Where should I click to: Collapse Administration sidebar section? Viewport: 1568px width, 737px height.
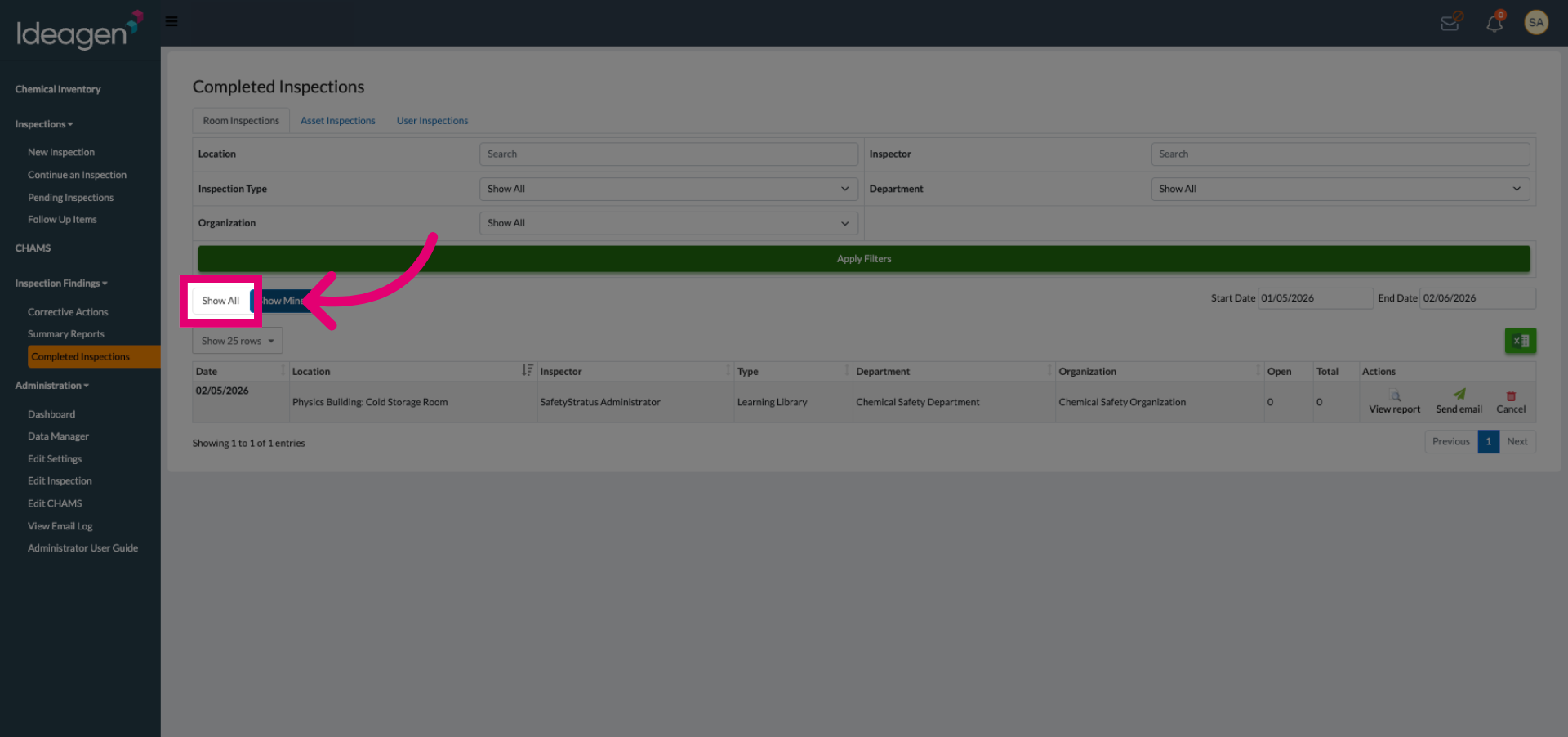click(x=52, y=386)
